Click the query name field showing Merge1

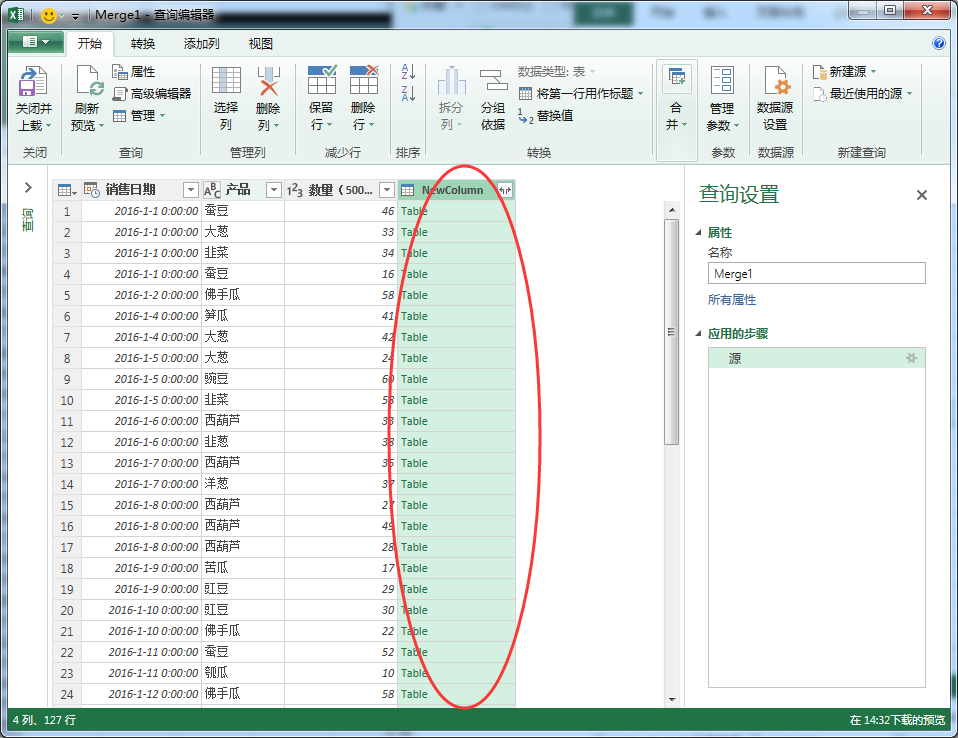(817, 274)
